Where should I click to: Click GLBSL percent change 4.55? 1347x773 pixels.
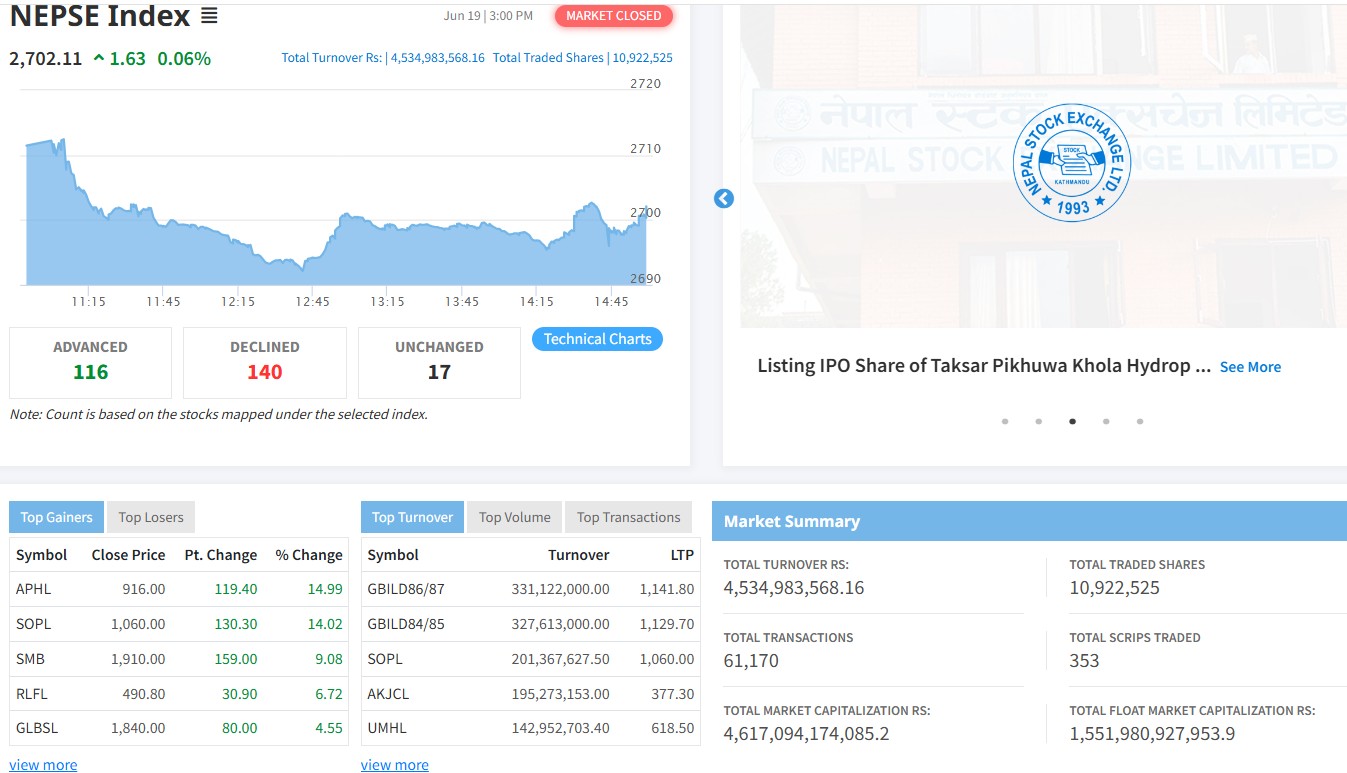point(329,728)
